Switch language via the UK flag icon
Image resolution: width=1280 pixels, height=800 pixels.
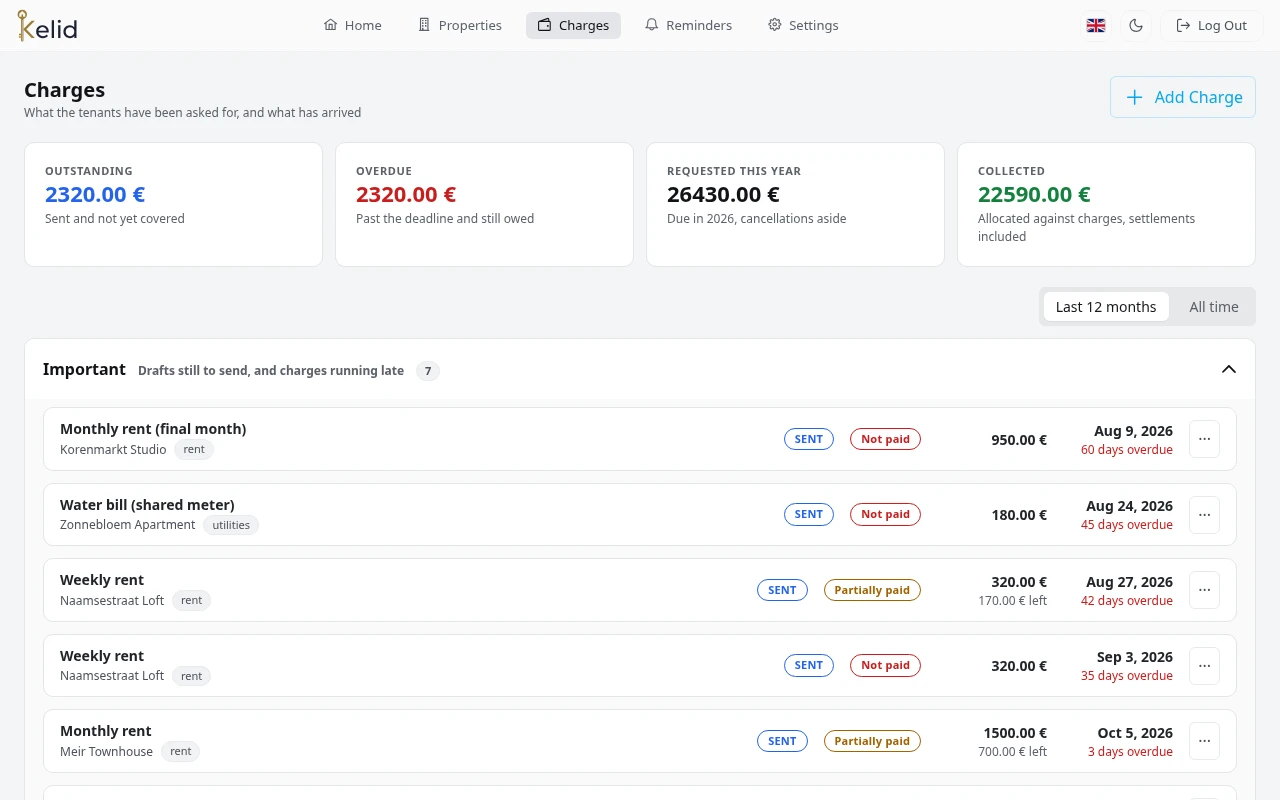(1096, 25)
